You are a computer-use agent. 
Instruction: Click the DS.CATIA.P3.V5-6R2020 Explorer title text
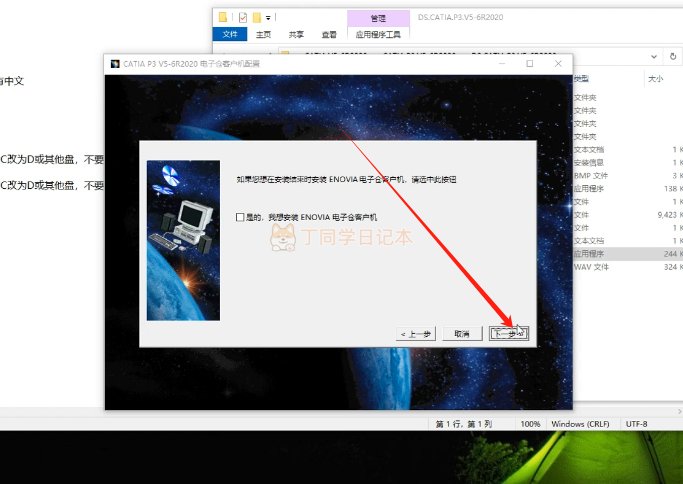460,17
